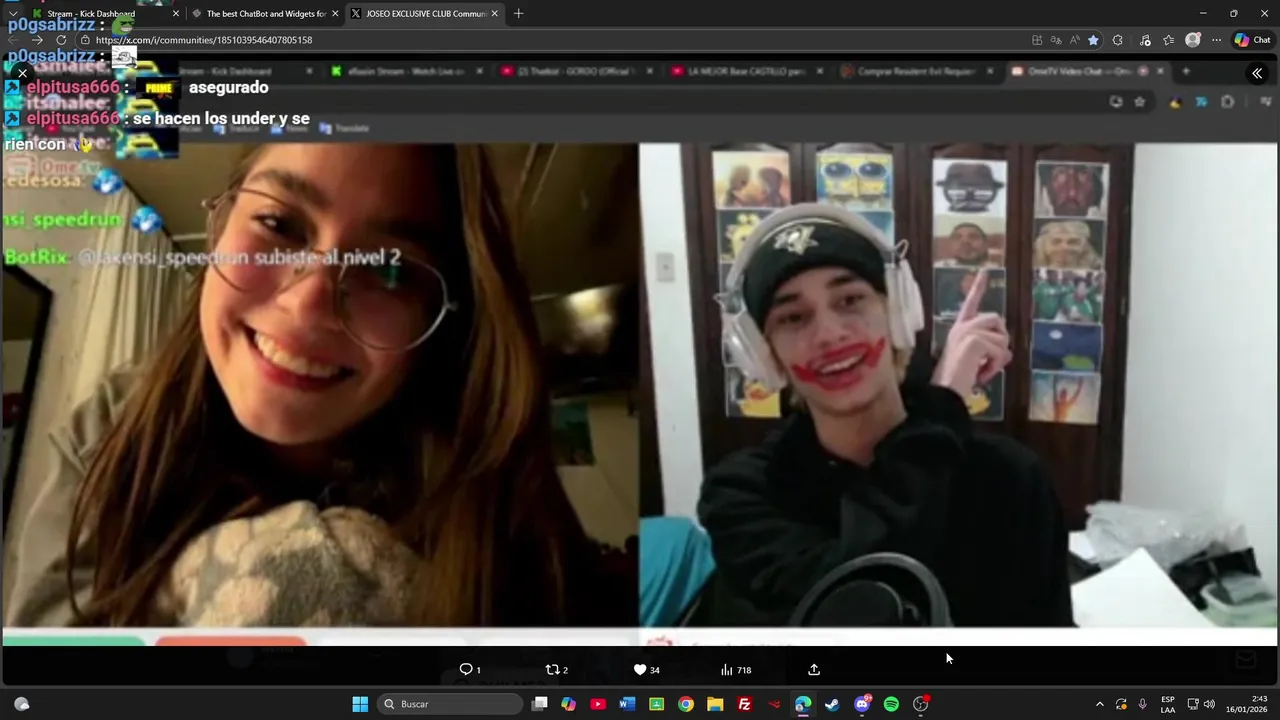Open the split screen apps icon in the address bar

point(1037,40)
